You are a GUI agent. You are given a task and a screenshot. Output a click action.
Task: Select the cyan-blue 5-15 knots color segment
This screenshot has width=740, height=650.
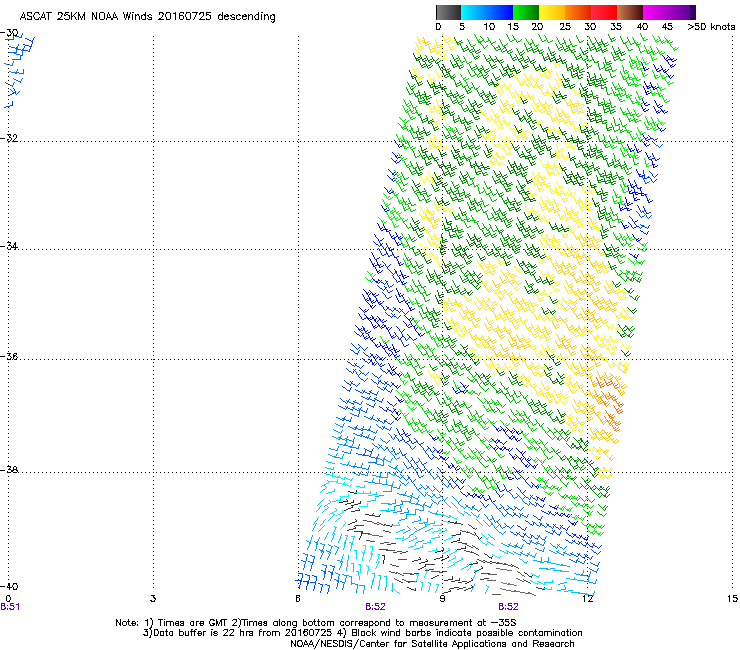tap(487, 12)
